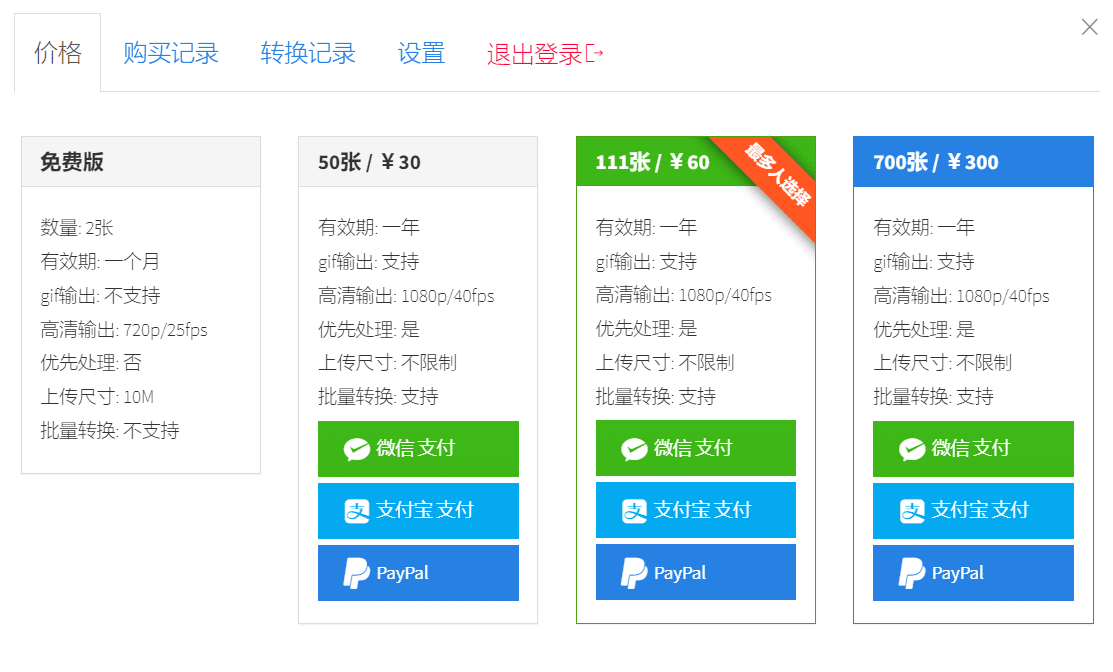Open the 设置 tab
Image resolution: width=1113 pixels, height=672 pixels.
click(421, 54)
